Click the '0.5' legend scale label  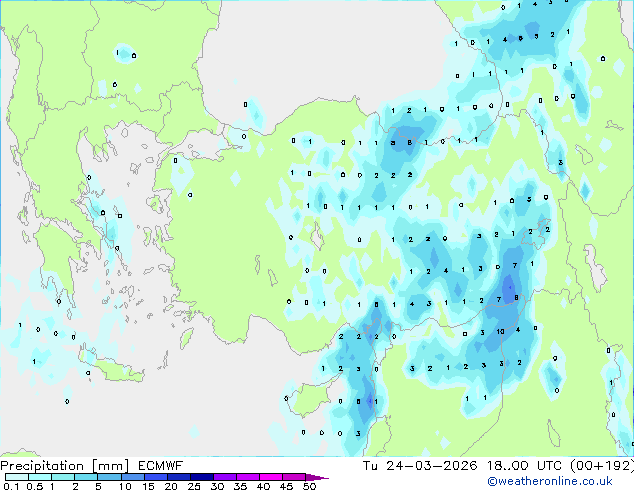tap(35, 486)
